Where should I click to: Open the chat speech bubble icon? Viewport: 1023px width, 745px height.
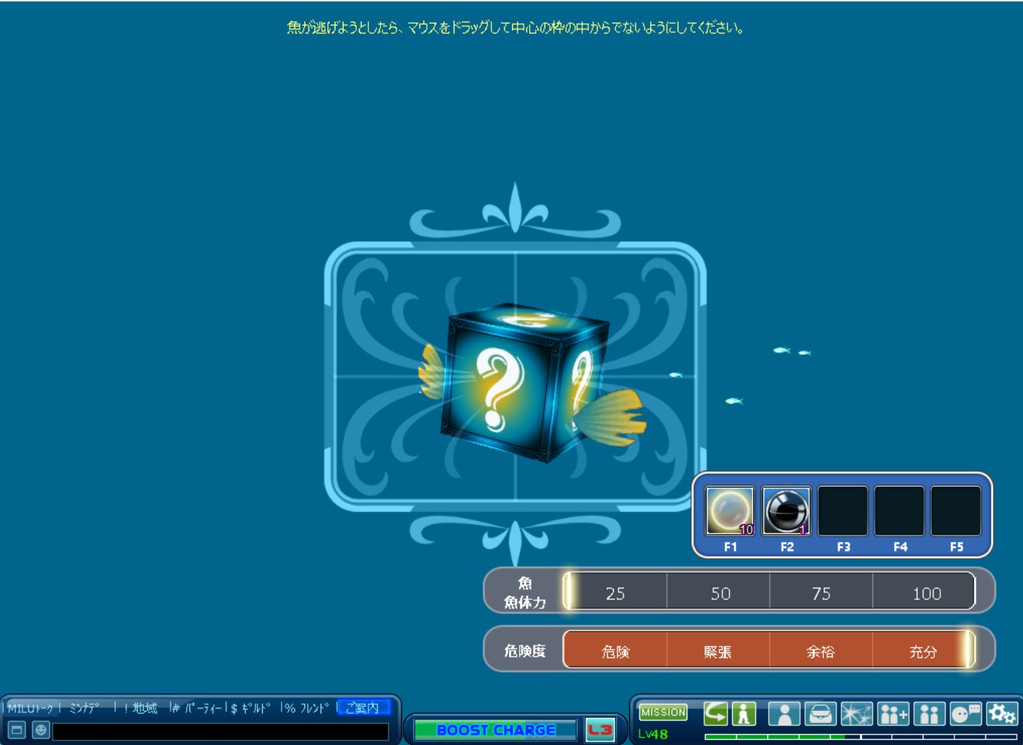(x=965, y=713)
